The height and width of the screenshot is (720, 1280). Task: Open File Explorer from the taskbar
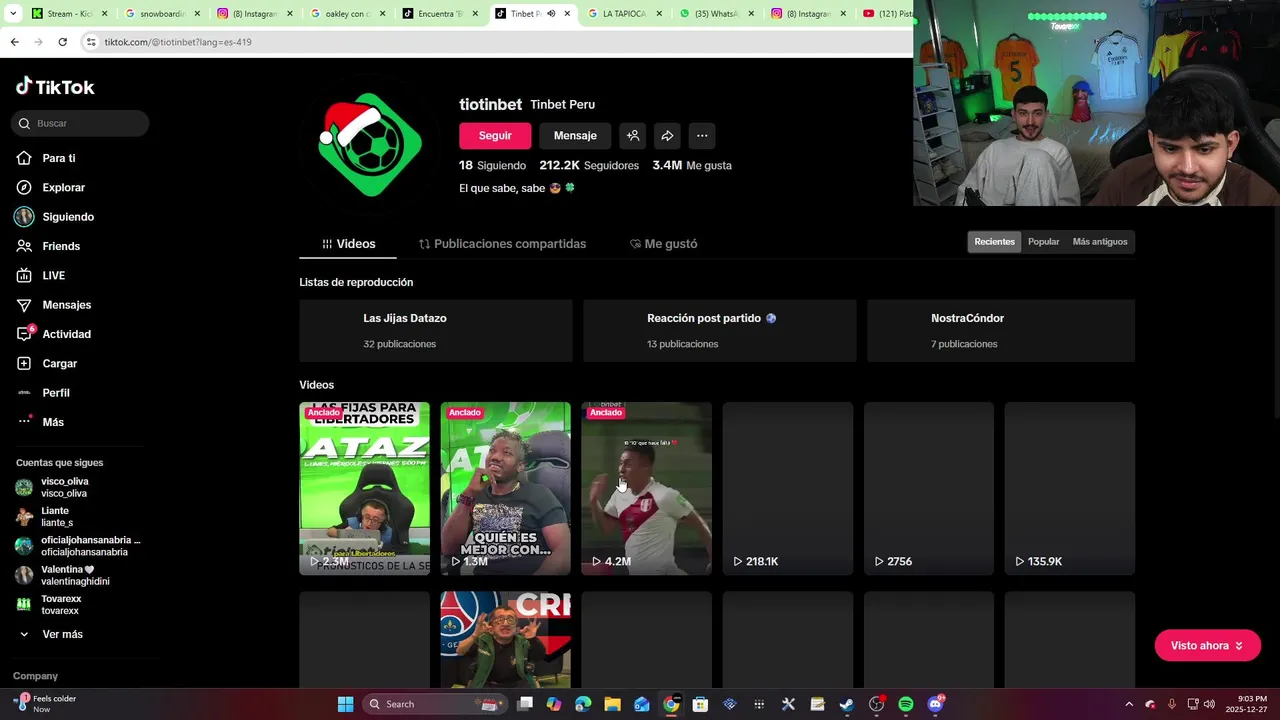[612, 704]
